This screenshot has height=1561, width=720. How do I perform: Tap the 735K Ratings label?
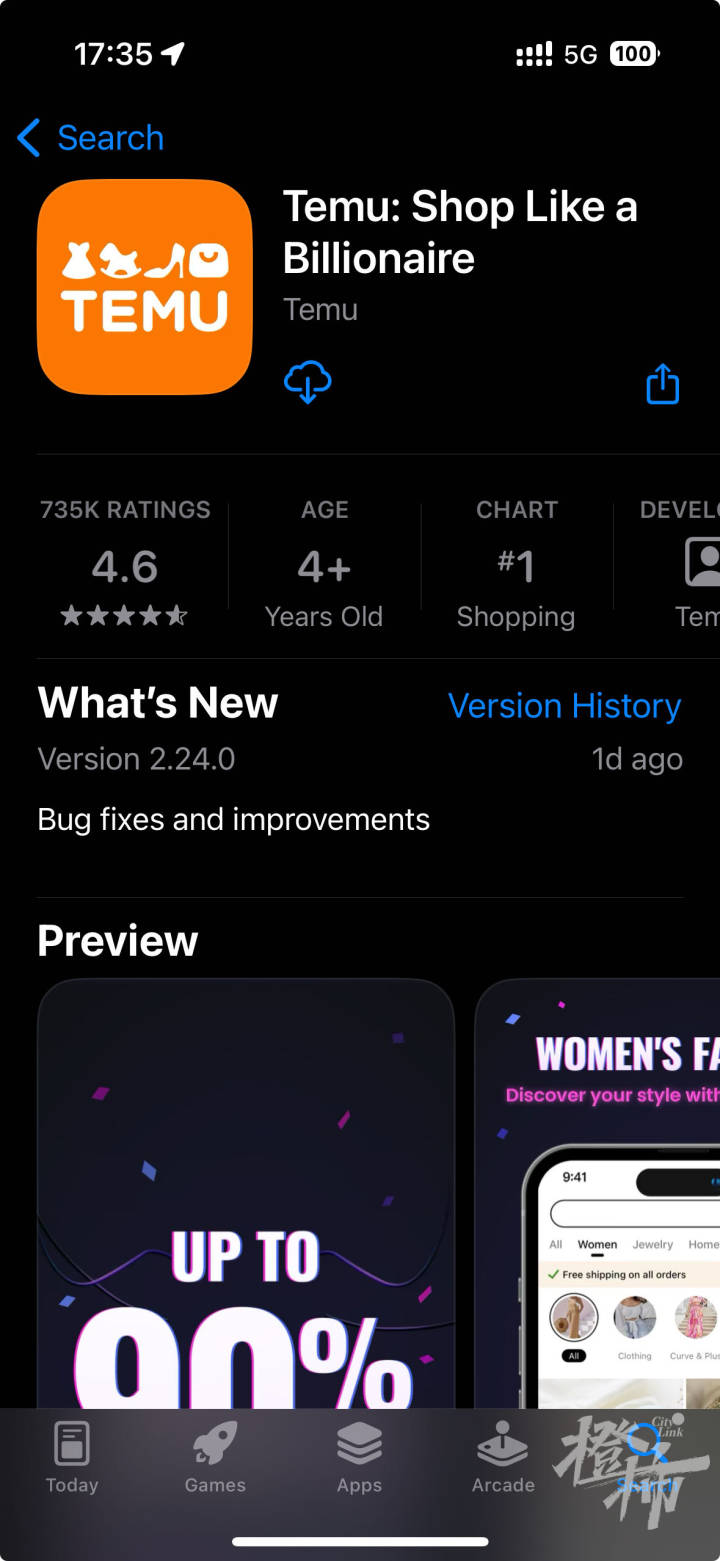[x=125, y=510]
